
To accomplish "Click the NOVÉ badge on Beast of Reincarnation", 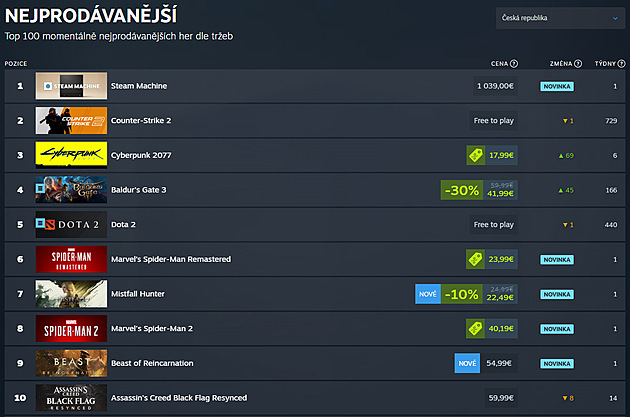I will coord(467,363).
